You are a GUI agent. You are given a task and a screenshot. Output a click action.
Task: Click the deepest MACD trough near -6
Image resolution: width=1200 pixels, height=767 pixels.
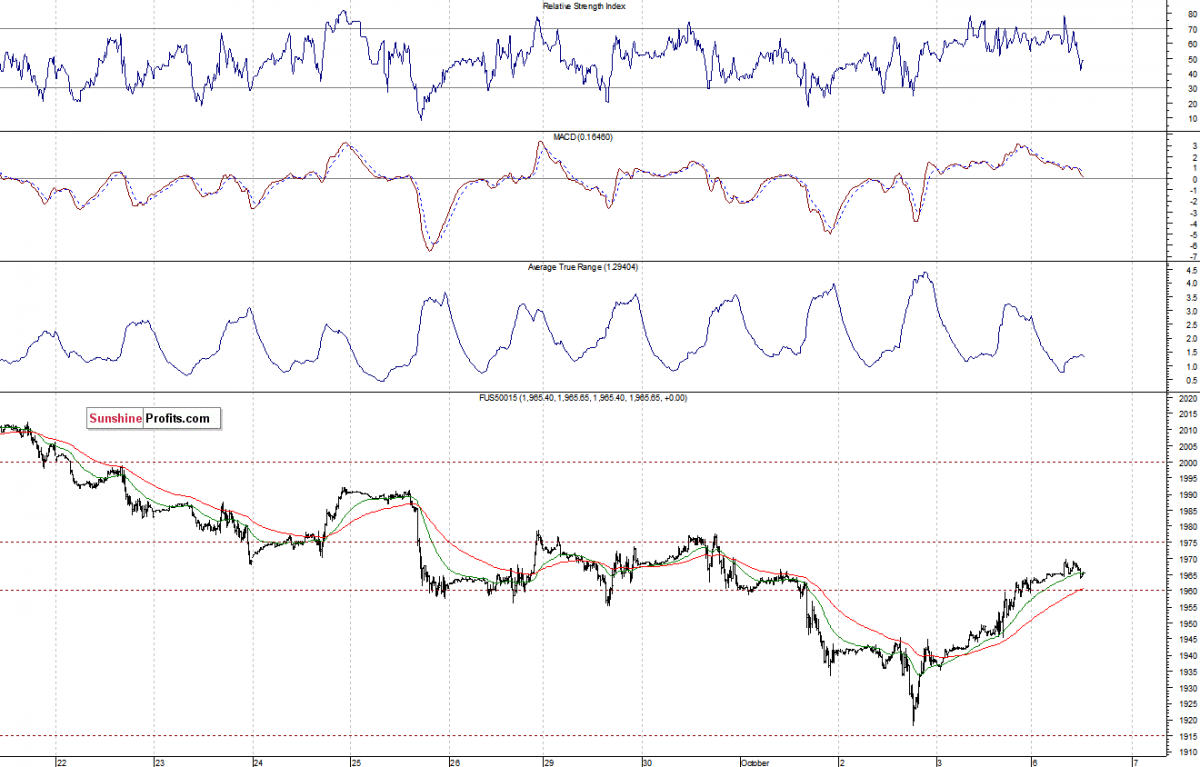pyautogui.click(x=430, y=249)
